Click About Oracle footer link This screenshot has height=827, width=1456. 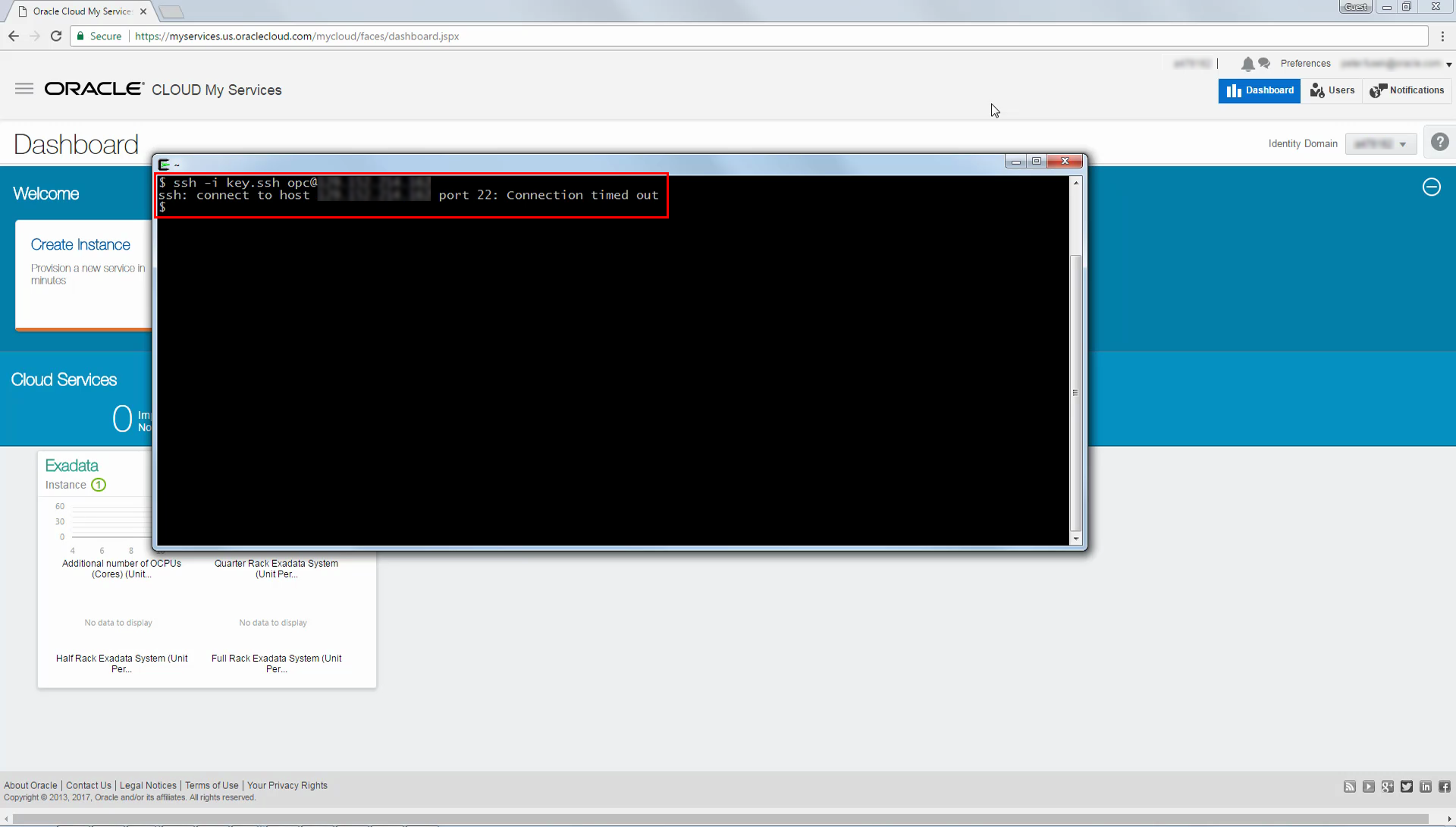(30, 785)
